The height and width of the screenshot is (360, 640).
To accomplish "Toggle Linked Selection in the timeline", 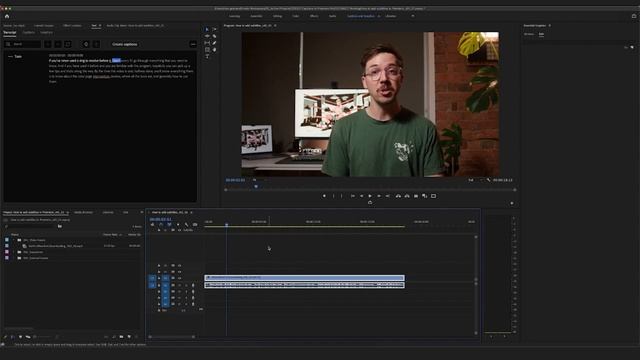I will 169,224.
